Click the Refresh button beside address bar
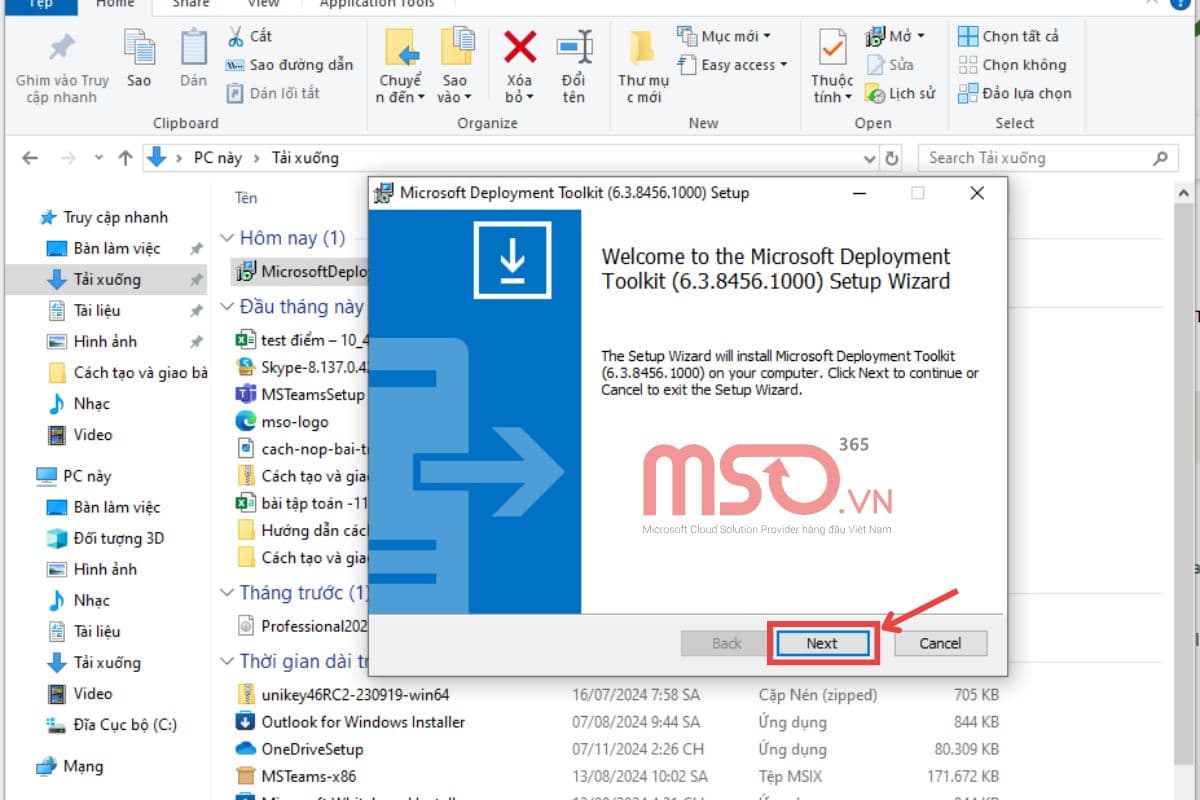 tap(892, 158)
